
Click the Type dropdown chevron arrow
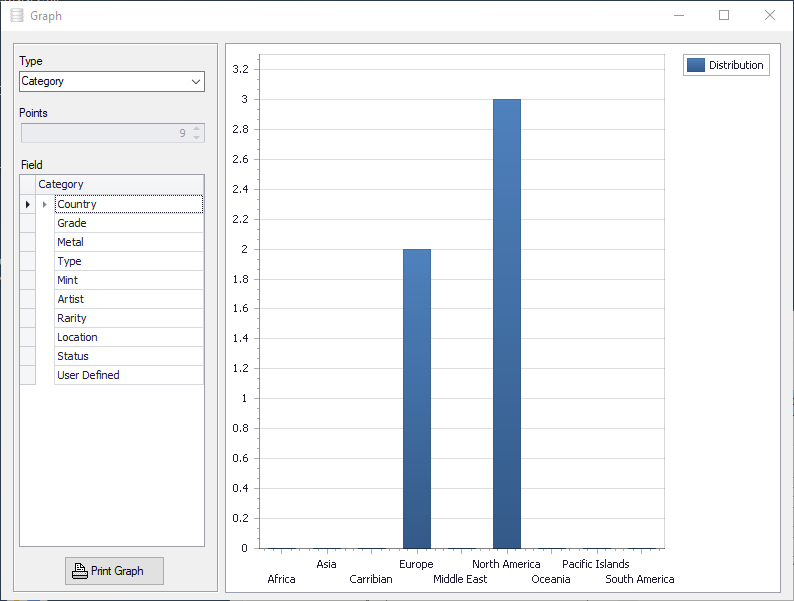click(x=196, y=82)
